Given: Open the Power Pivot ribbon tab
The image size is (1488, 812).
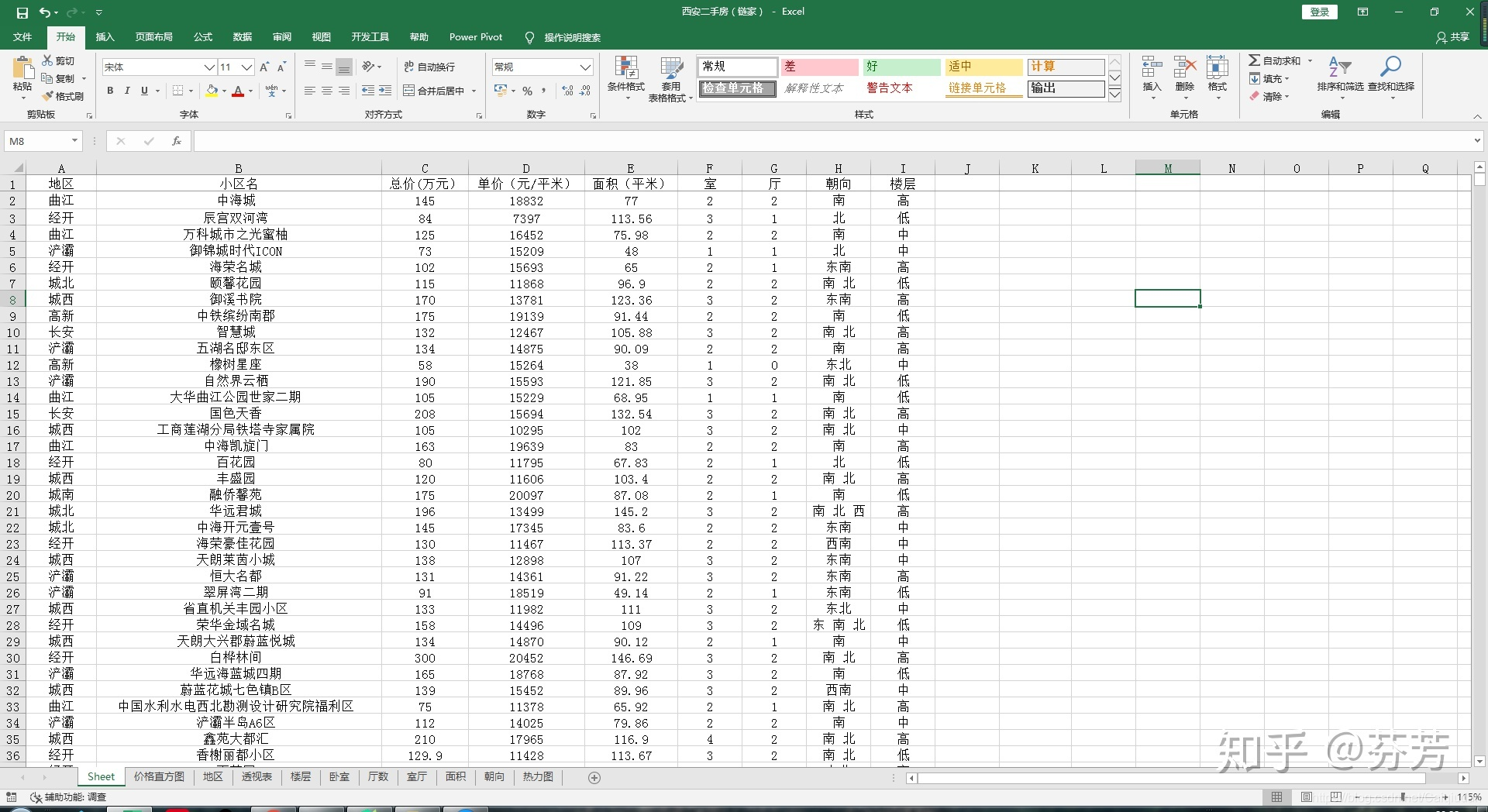Looking at the screenshot, I should pyautogui.click(x=476, y=37).
